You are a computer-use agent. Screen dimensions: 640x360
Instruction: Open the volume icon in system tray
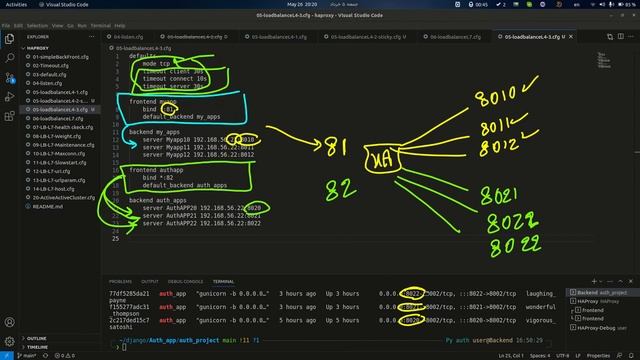click(x=602, y=4)
